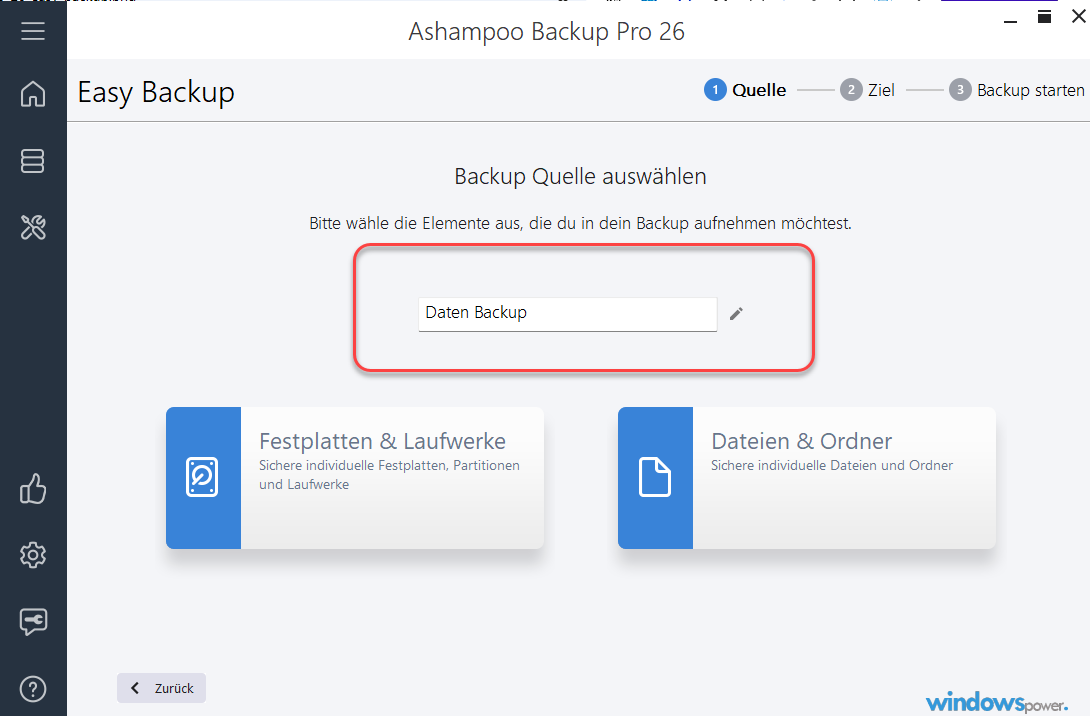Click the Zurück button
1090x716 pixels.
[x=161, y=687]
